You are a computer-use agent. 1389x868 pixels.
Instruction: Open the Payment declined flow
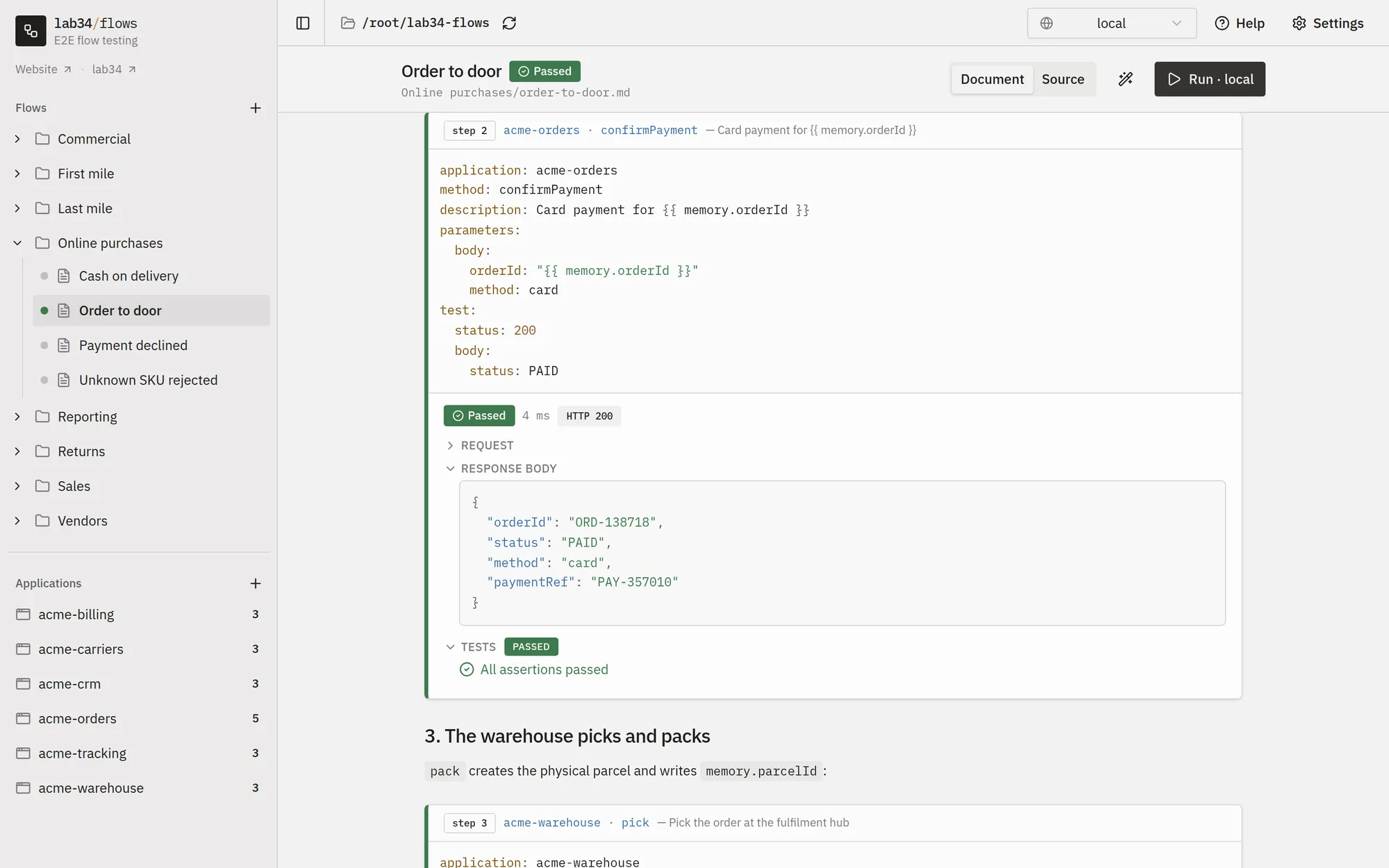[x=151, y=345]
